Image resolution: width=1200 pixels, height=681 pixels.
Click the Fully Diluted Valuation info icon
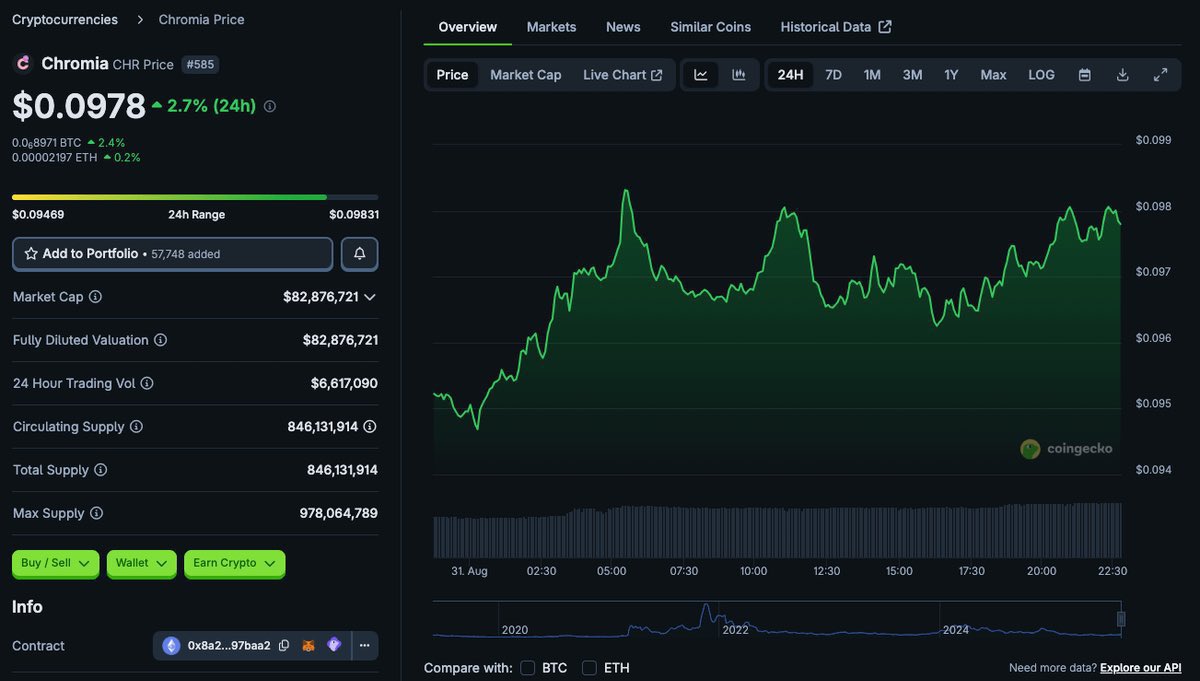(160, 340)
